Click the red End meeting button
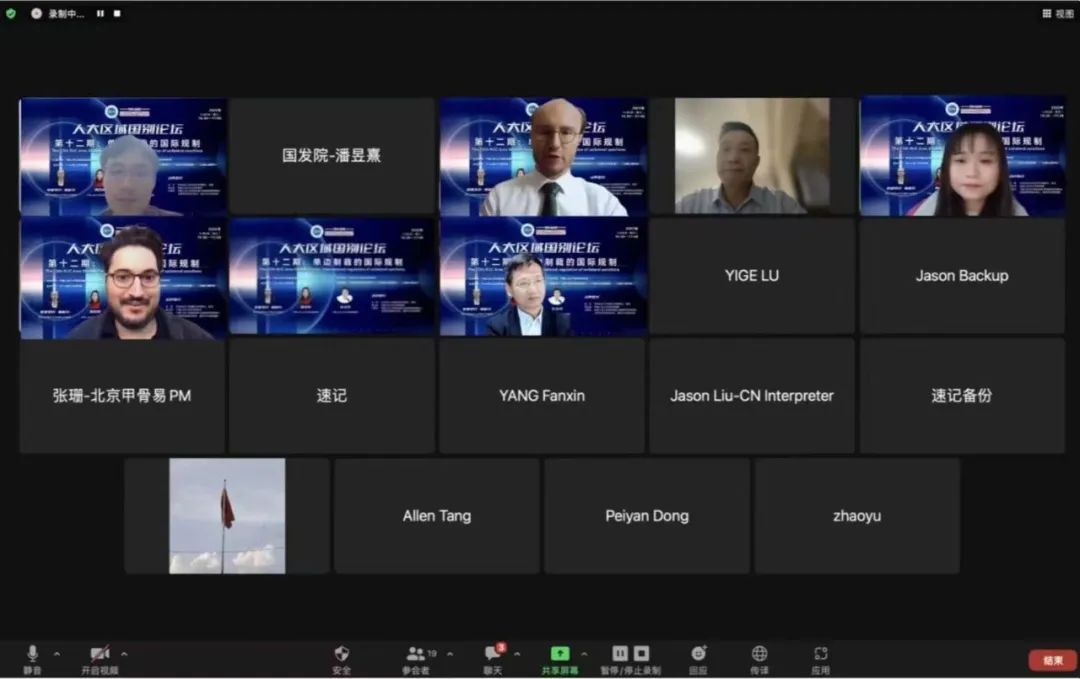The image size is (1080, 679). (x=1052, y=660)
